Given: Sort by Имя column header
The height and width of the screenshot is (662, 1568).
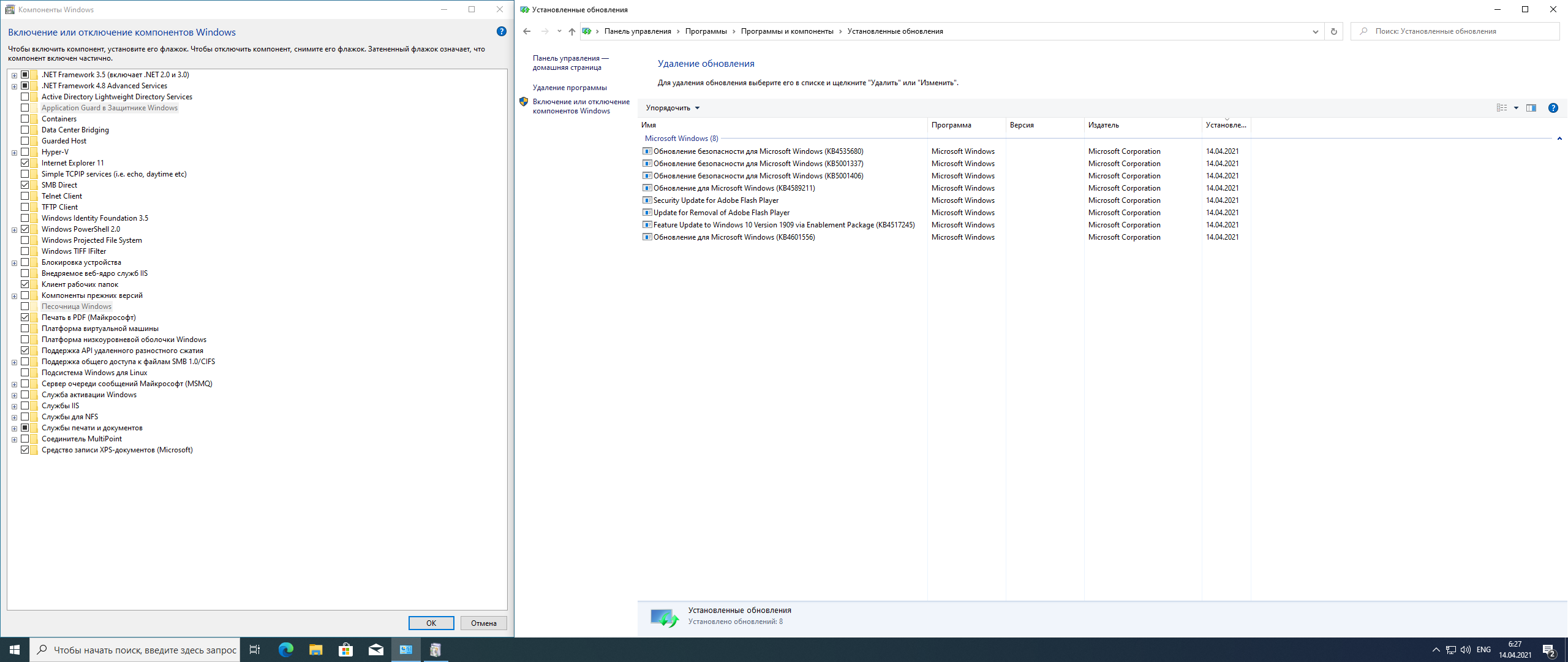Looking at the screenshot, I should [782, 125].
